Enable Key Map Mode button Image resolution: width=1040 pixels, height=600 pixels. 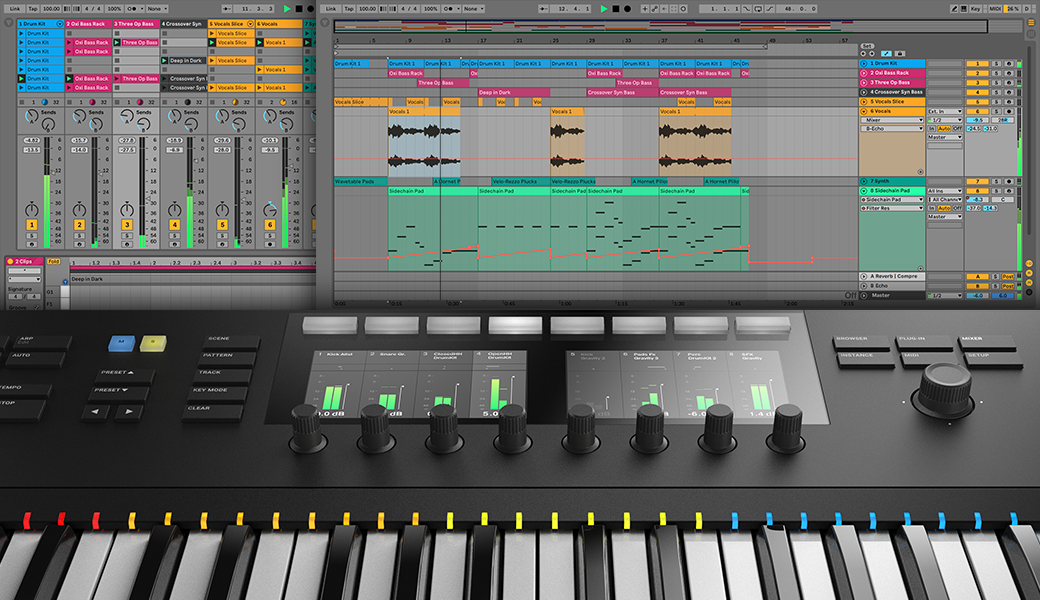click(976, 9)
